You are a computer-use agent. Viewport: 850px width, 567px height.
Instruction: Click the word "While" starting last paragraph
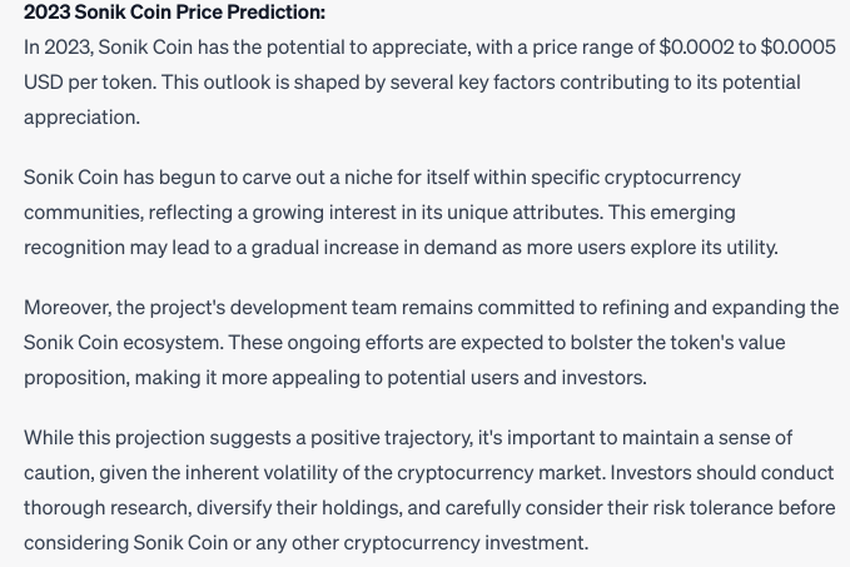click(48, 437)
